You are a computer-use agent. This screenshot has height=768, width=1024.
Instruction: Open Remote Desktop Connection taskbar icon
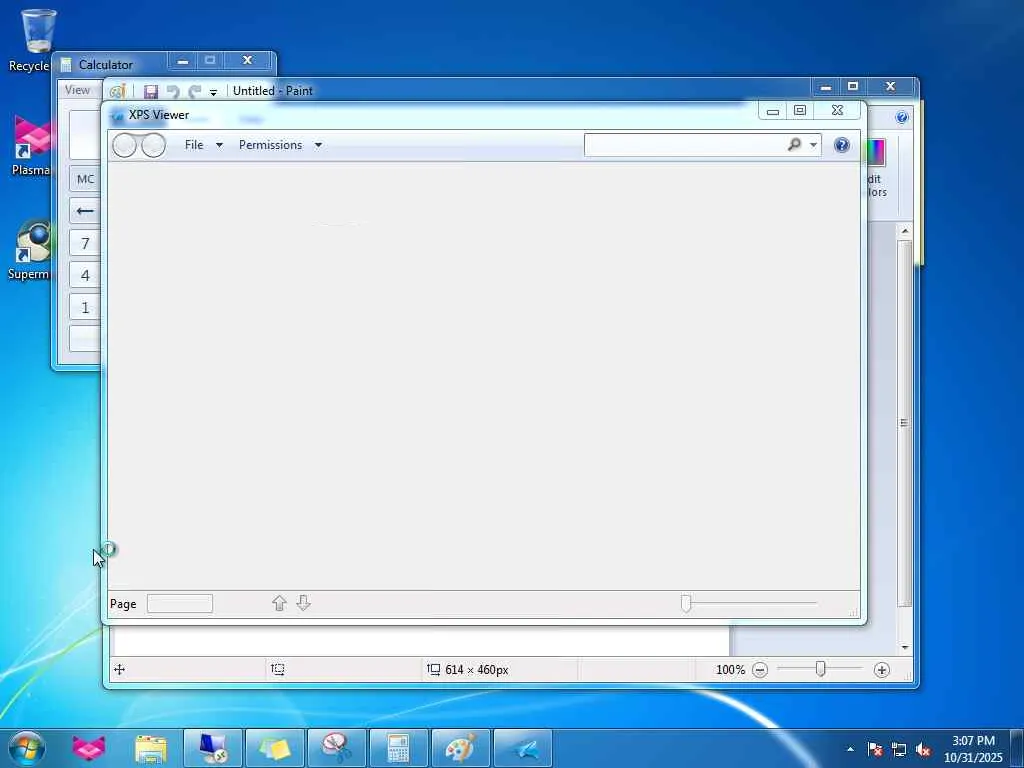pyautogui.click(x=213, y=748)
